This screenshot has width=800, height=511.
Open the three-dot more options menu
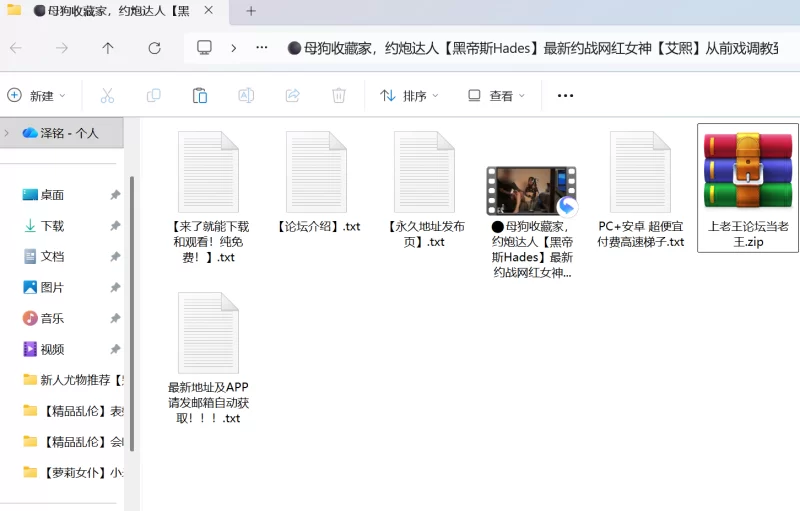coord(565,96)
